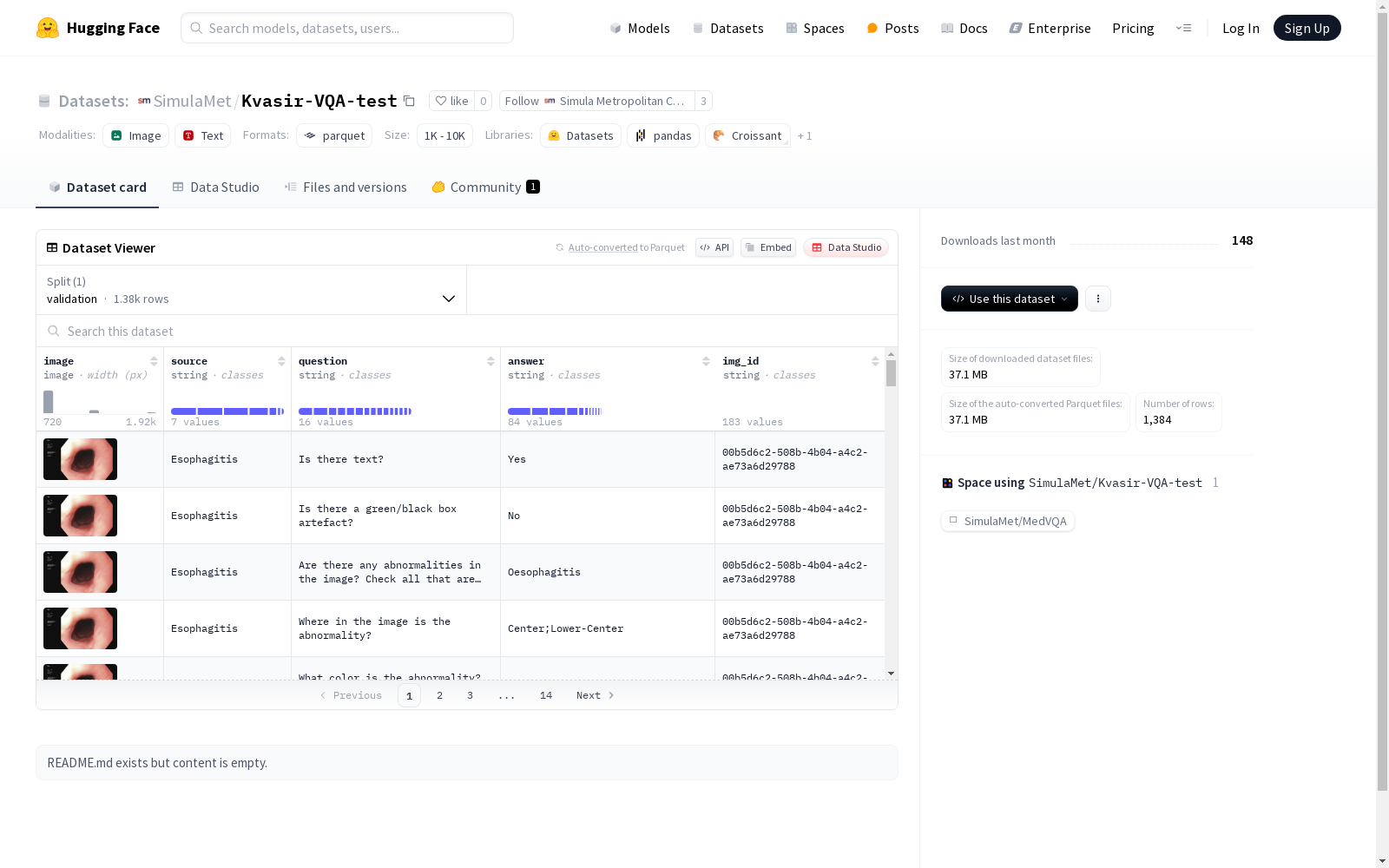Open thumbnail in the 'Is there text?' row

pos(80,459)
